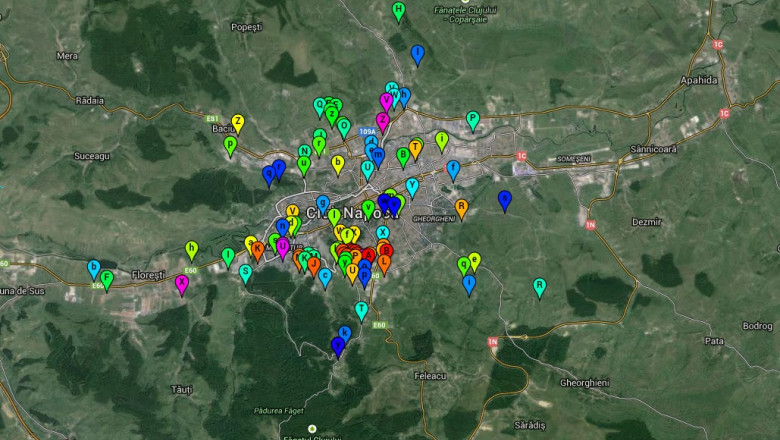The image size is (780, 440).
Task: Select the magenta U marker
Action: pyautogui.click(x=283, y=248)
